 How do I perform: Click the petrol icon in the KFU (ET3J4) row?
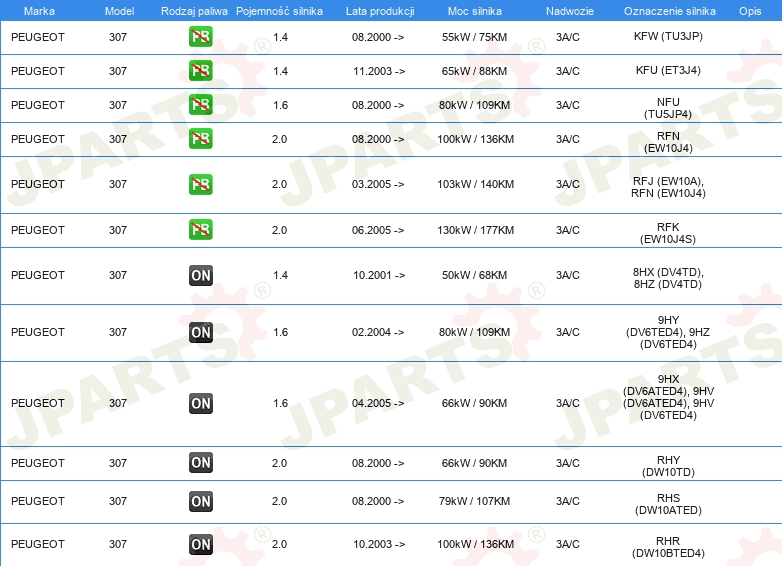tap(200, 71)
